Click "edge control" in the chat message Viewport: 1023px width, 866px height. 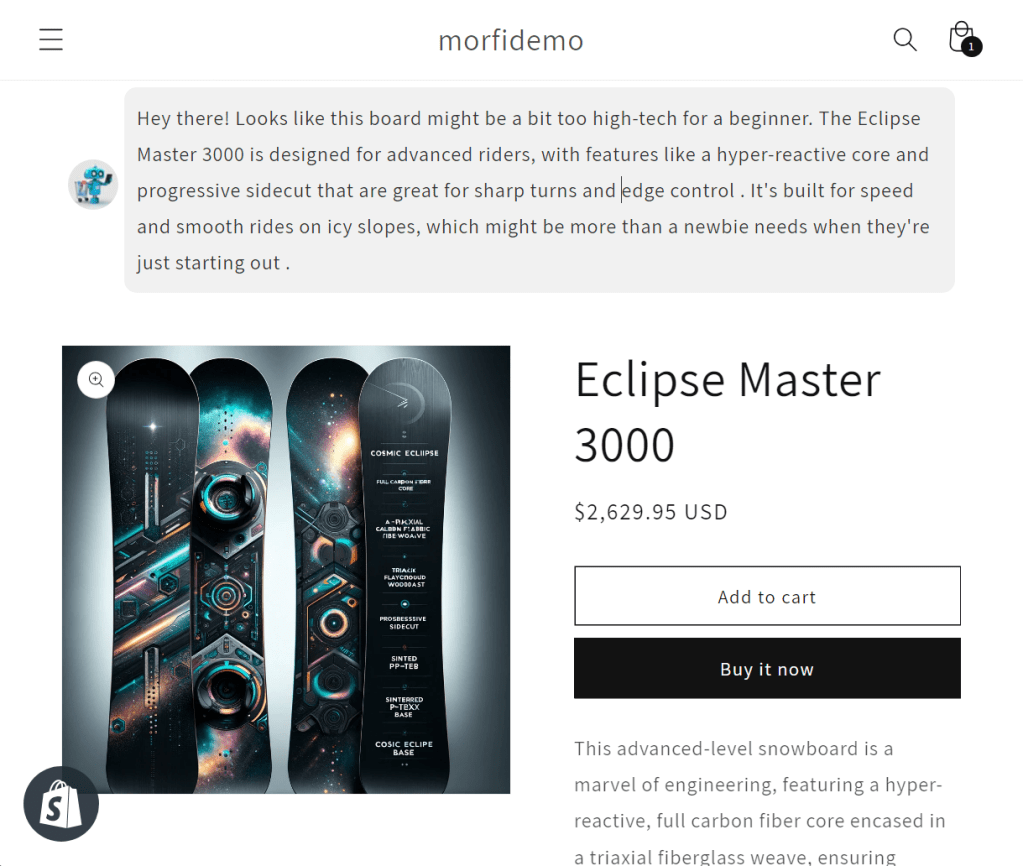coord(679,191)
